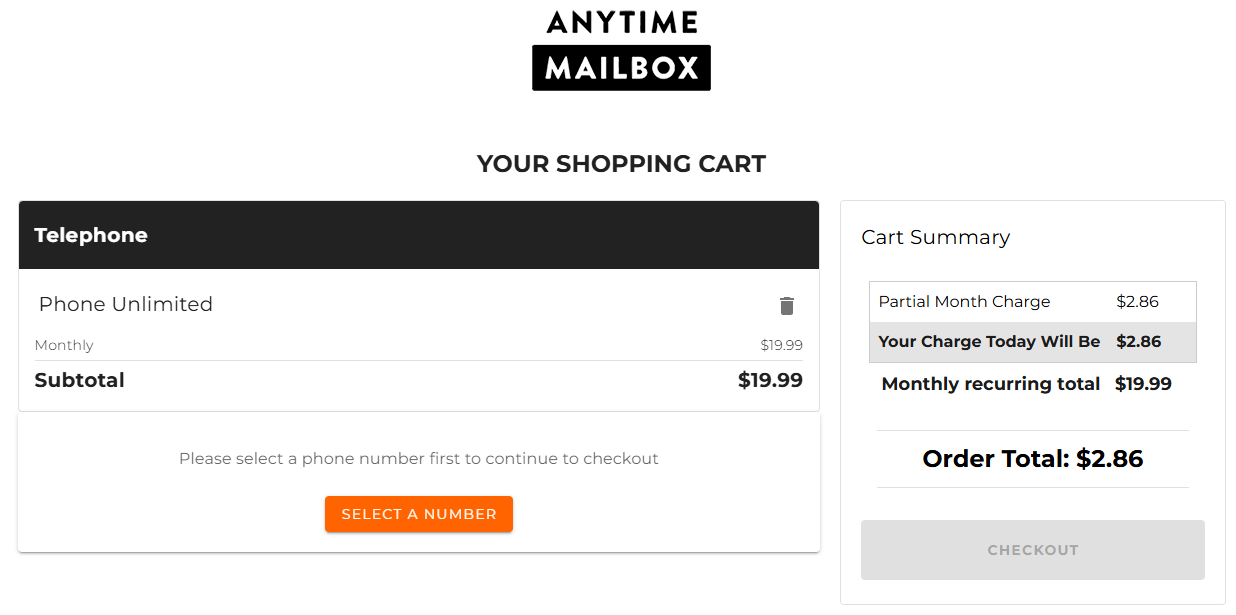Select the Phone Unlimited item name

pyautogui.click(x=126, y=304)
